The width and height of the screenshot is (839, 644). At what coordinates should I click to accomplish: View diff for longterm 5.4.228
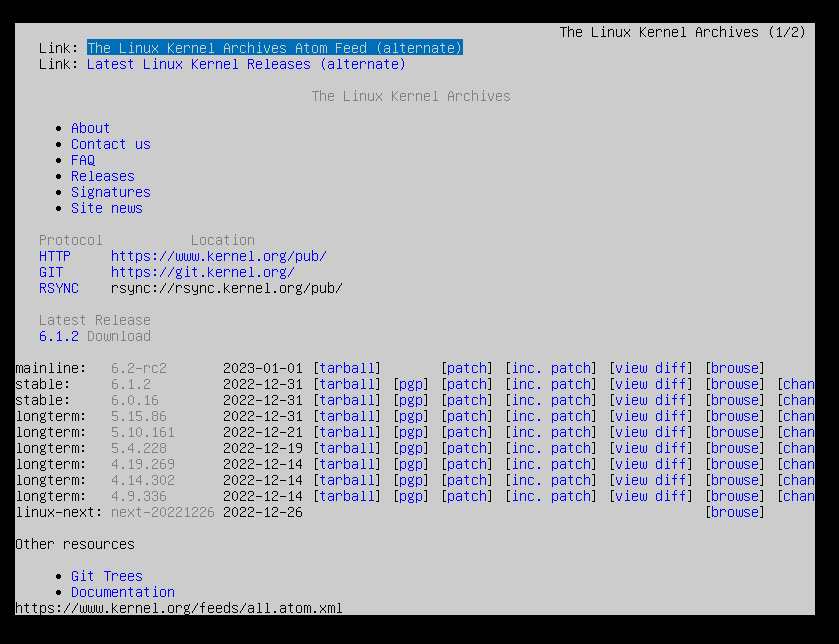click(651, 449)
